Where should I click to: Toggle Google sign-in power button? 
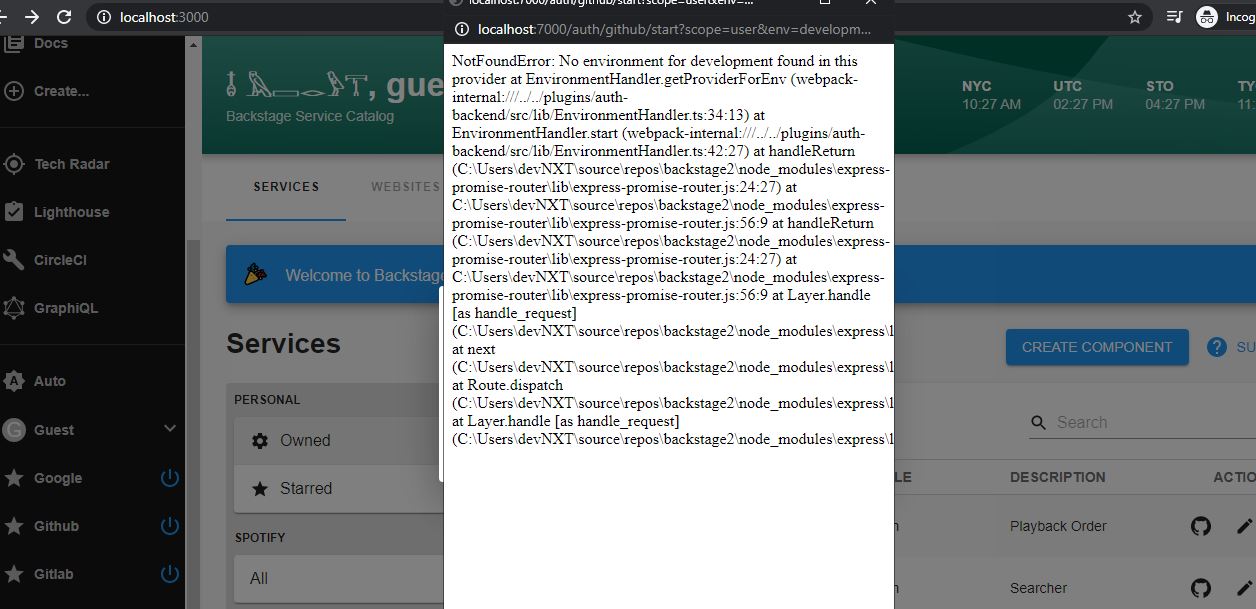(170, 478)
